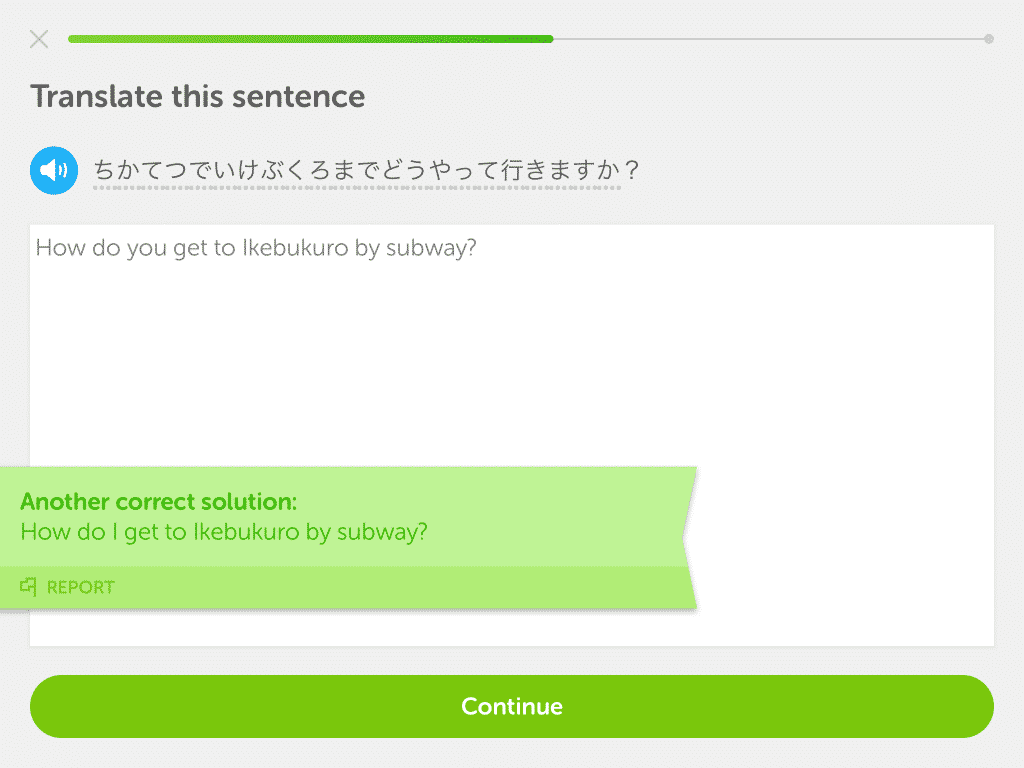Screen dimensions: 1024x768
Task: Click the end dot of the progress bar
Action: pos(989,39)
